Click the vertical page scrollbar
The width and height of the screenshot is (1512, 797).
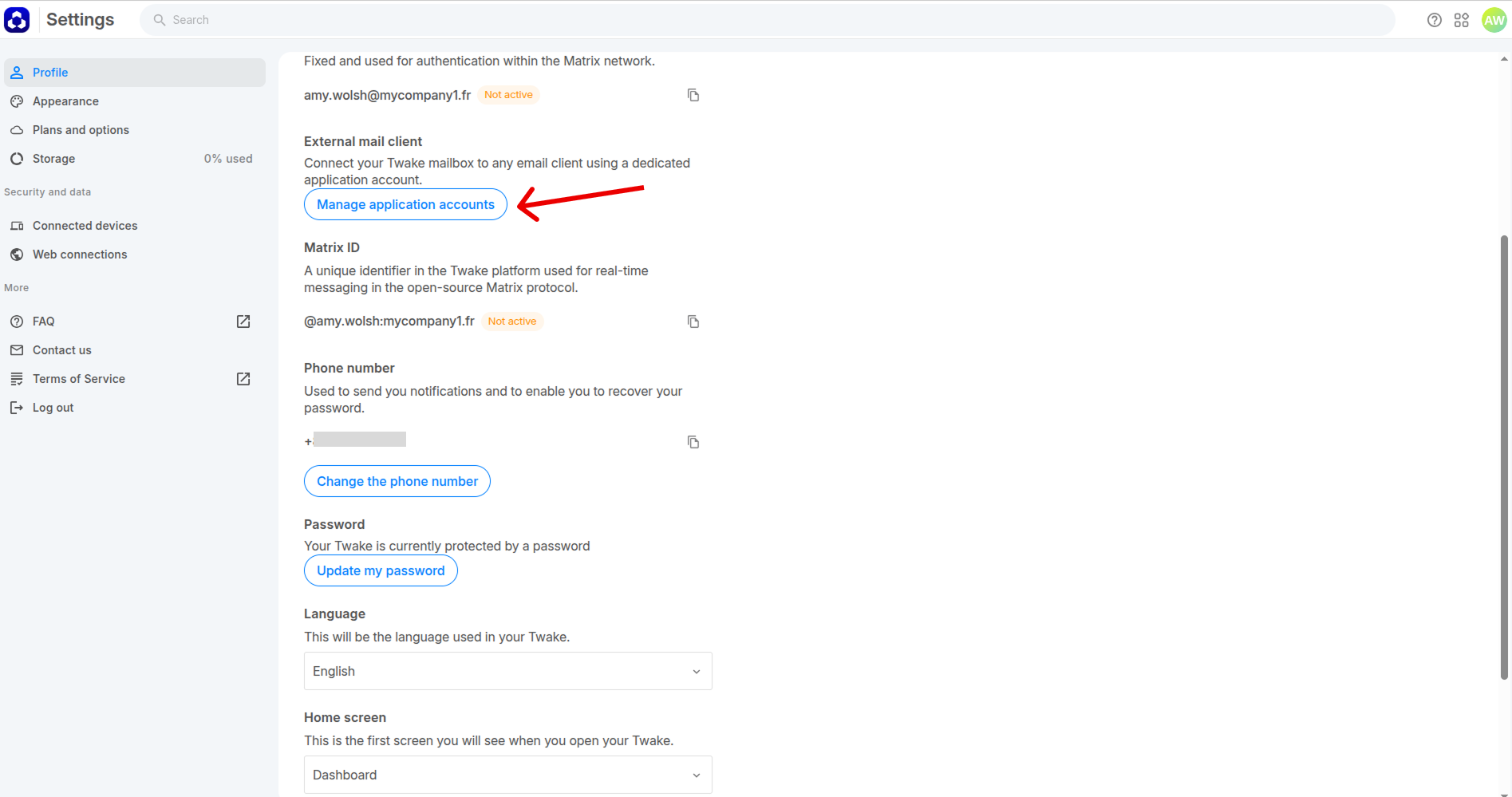point(1504,457)
